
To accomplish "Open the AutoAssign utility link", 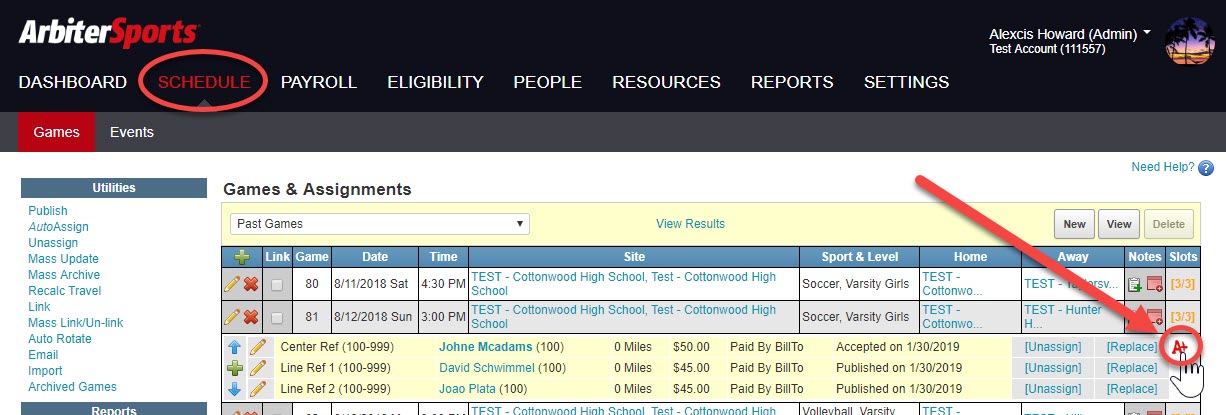I will 58,227.
